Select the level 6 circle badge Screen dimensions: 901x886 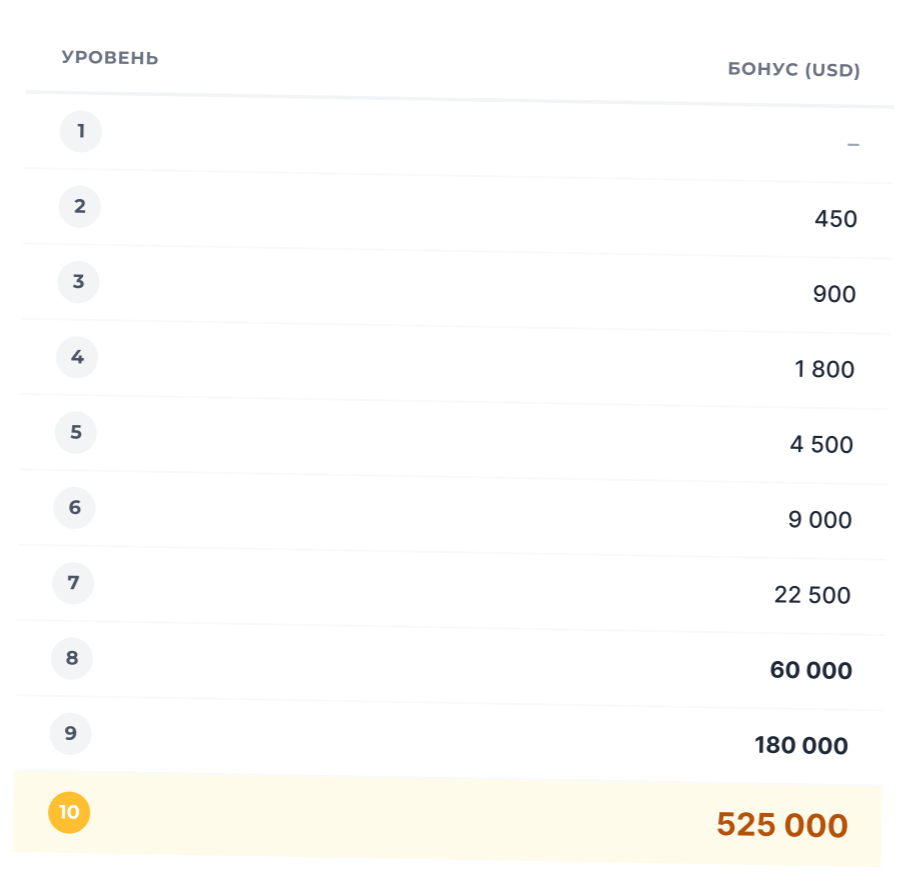[x=75, y=507]
